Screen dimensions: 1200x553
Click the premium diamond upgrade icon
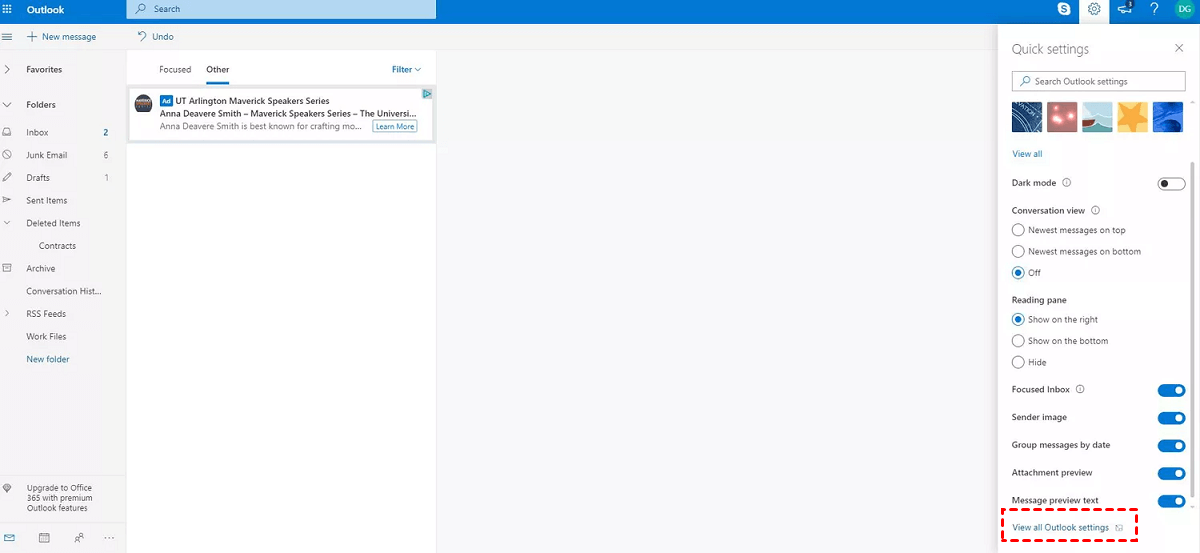coord(8,488)
